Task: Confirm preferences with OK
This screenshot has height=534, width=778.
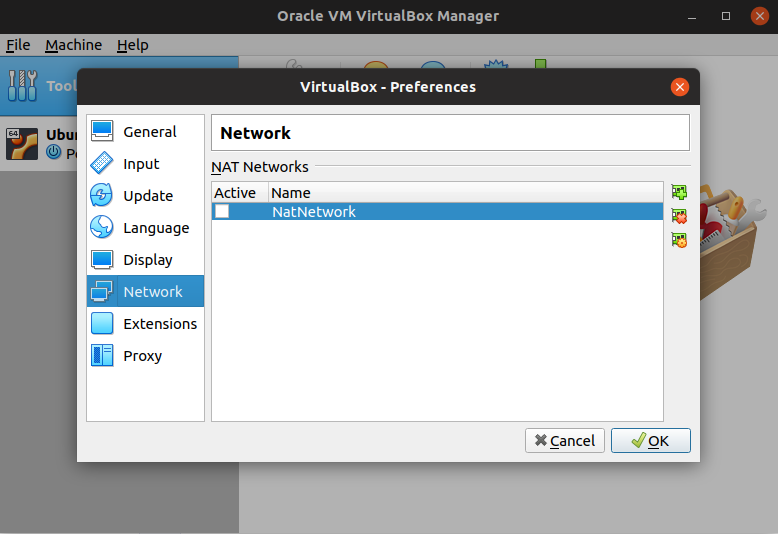Action: point(650,441)
